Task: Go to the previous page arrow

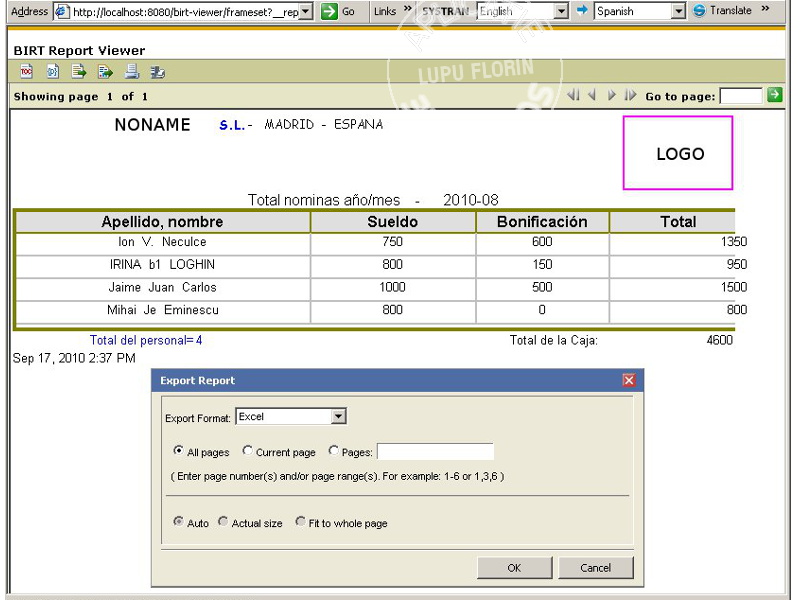Action: coord(592,95)
